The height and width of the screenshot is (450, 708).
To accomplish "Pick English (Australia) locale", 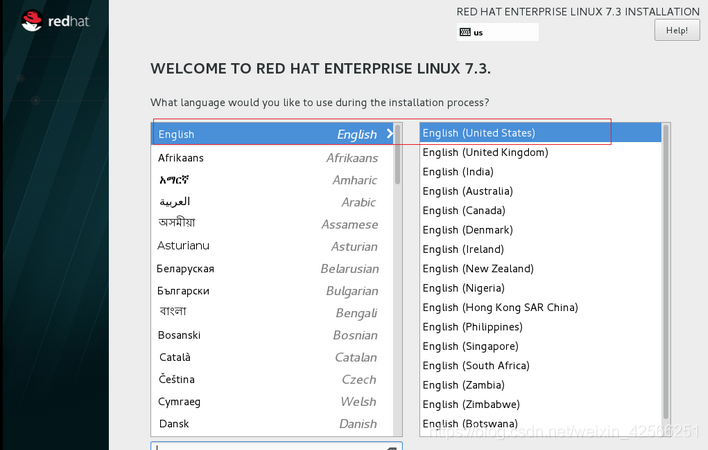I will 541,191.
